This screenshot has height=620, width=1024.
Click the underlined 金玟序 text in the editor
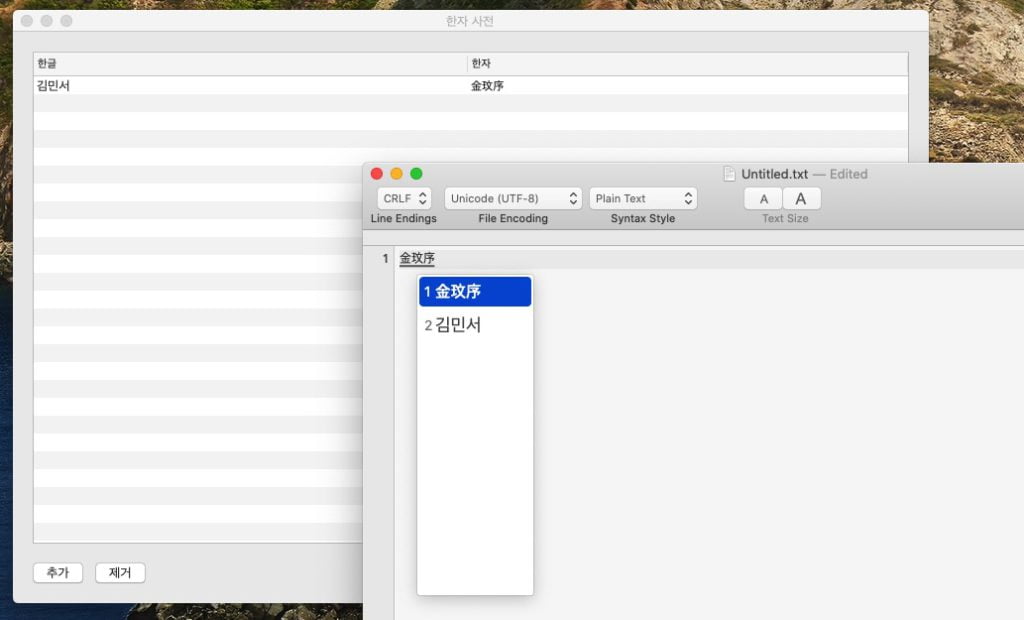tap(417, 258)
